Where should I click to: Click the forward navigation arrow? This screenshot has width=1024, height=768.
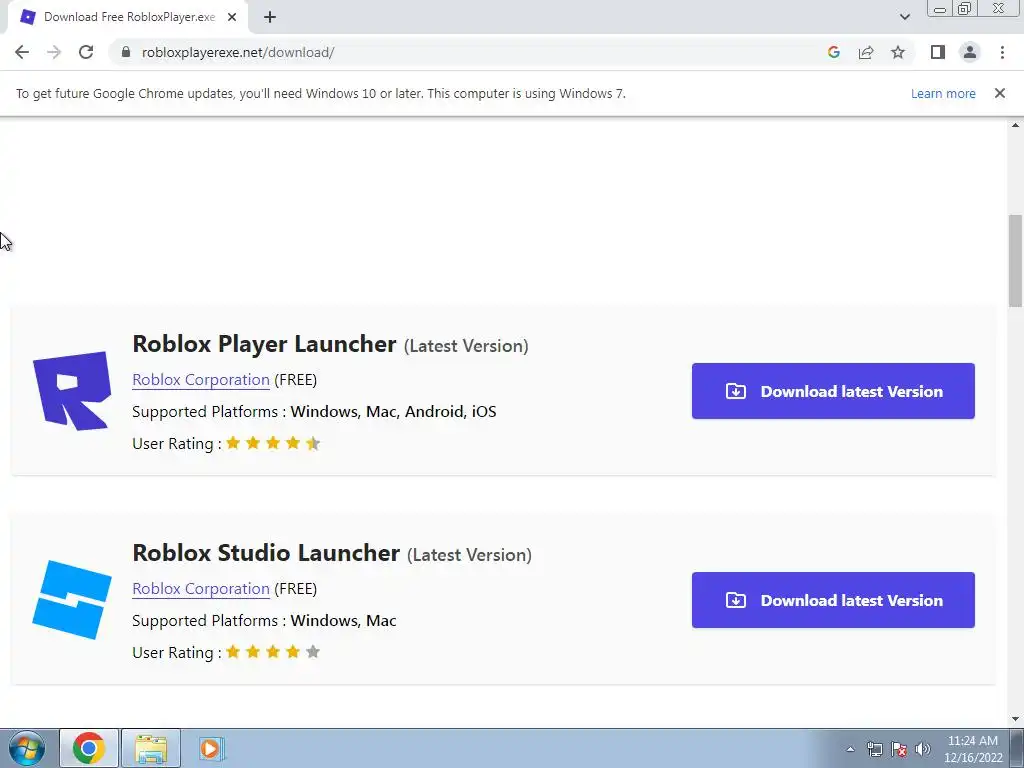coord(54,52)
